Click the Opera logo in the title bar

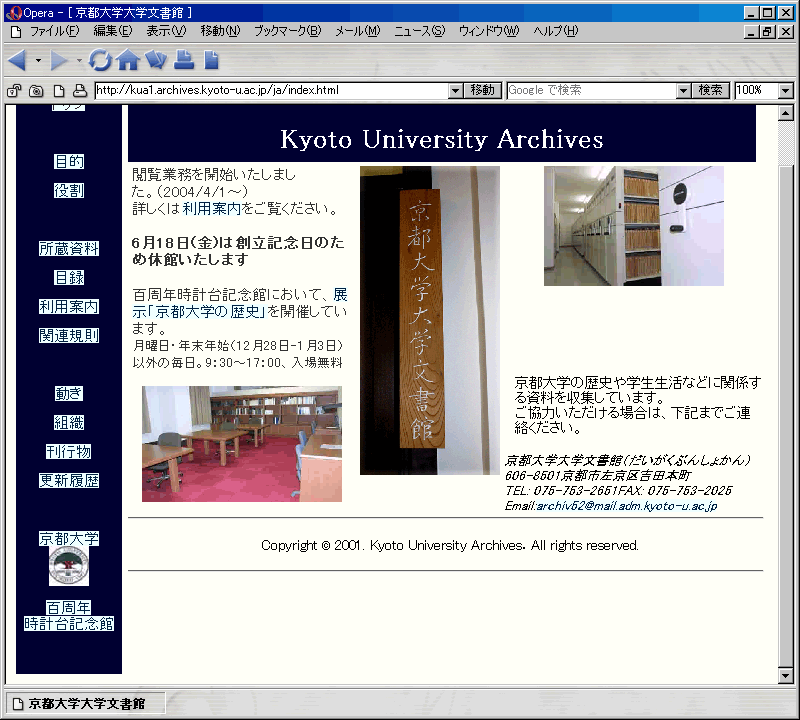pyautogui.click(x=14, y=13)
